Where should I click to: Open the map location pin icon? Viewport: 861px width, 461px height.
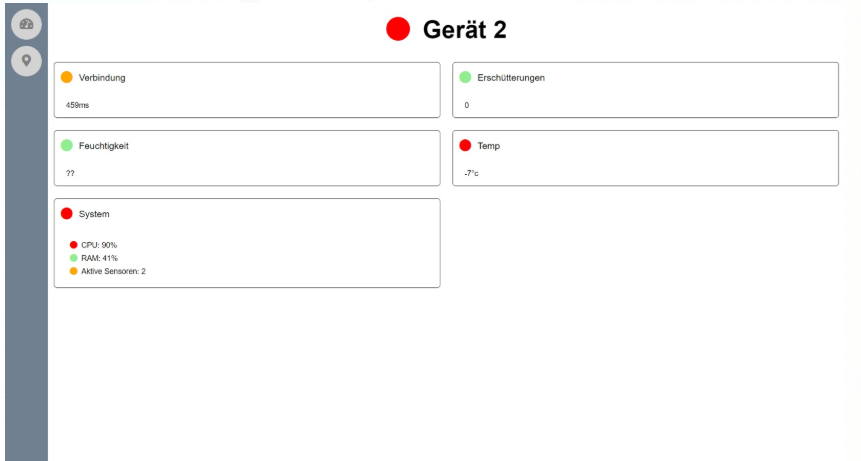[x=26, y=60]
